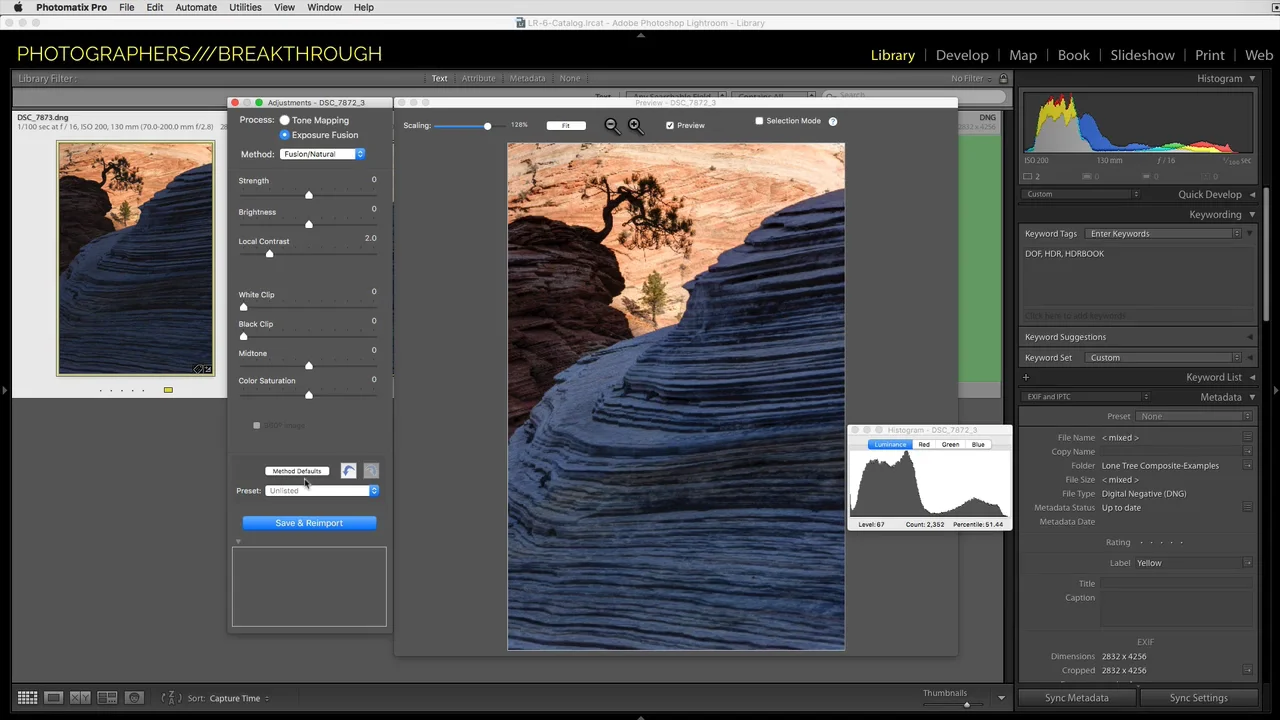Image resolution: width=1280 pixels, height=720 pixels.
Task: Switch to the Develop module
Action: (x=962, y=55)
